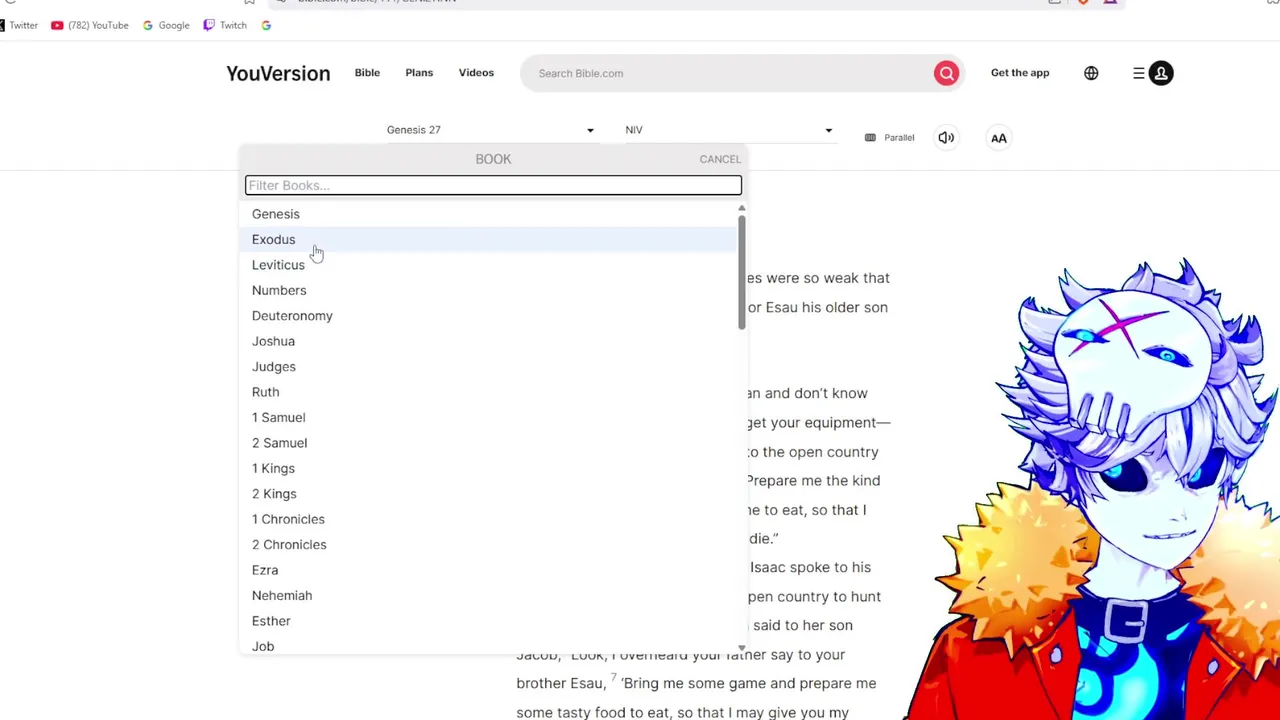This screenshot has height=720, width=1280.
Task: Click the red search magnifier button
Action: click(946, 73)
